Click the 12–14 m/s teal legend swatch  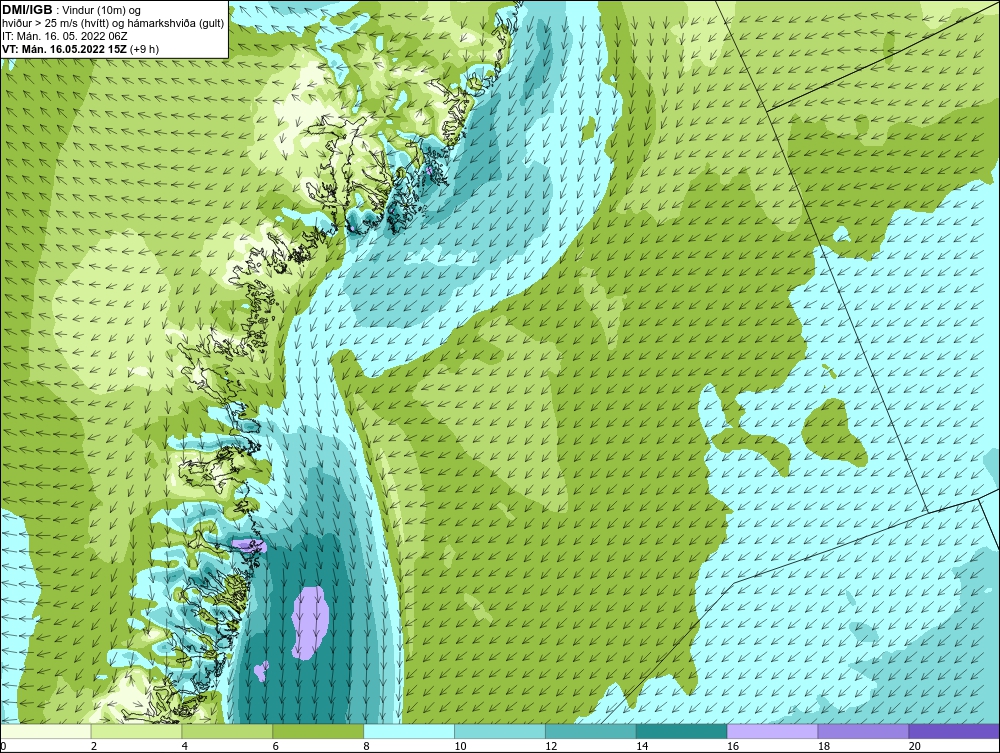(x=591, y=731)
